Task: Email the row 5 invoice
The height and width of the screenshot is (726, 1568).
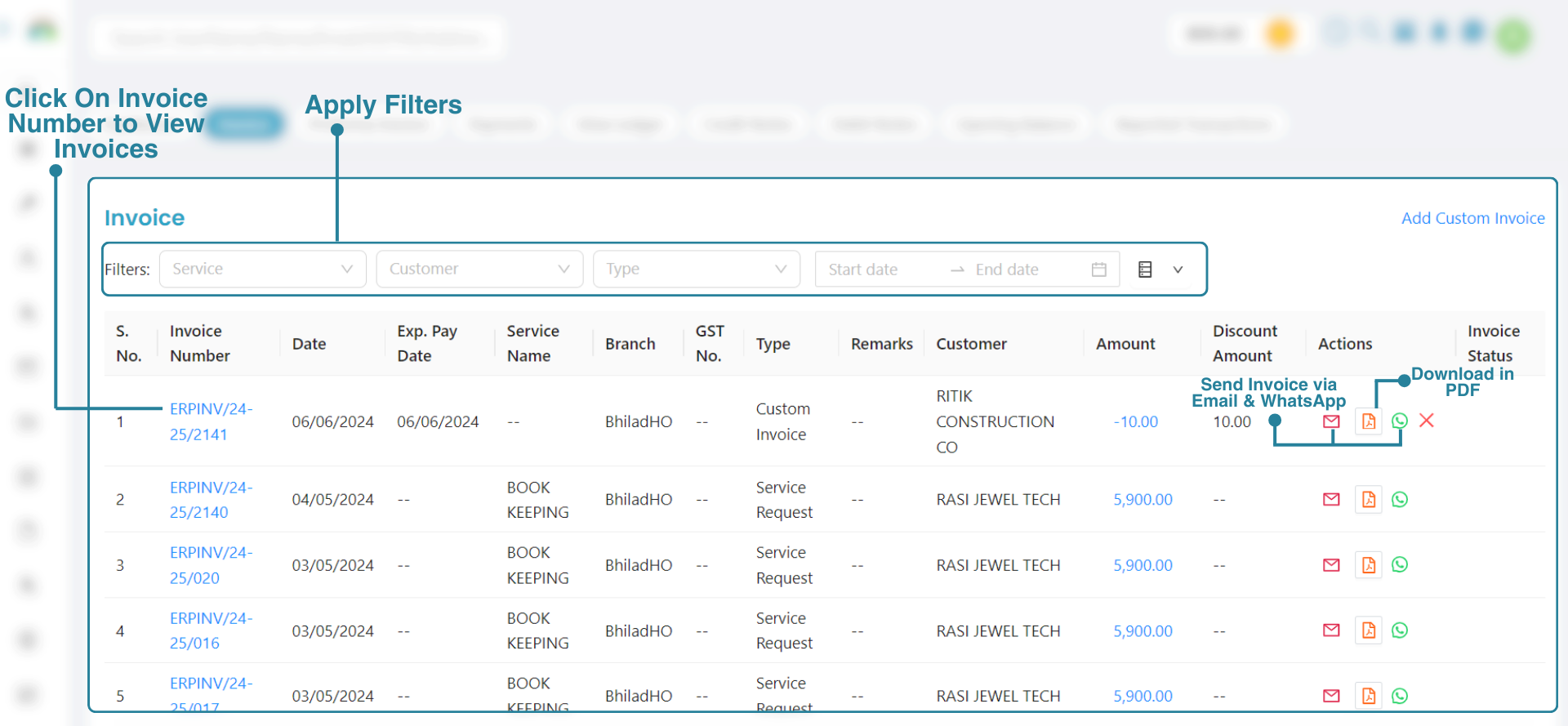Action: click(1331, 696)
